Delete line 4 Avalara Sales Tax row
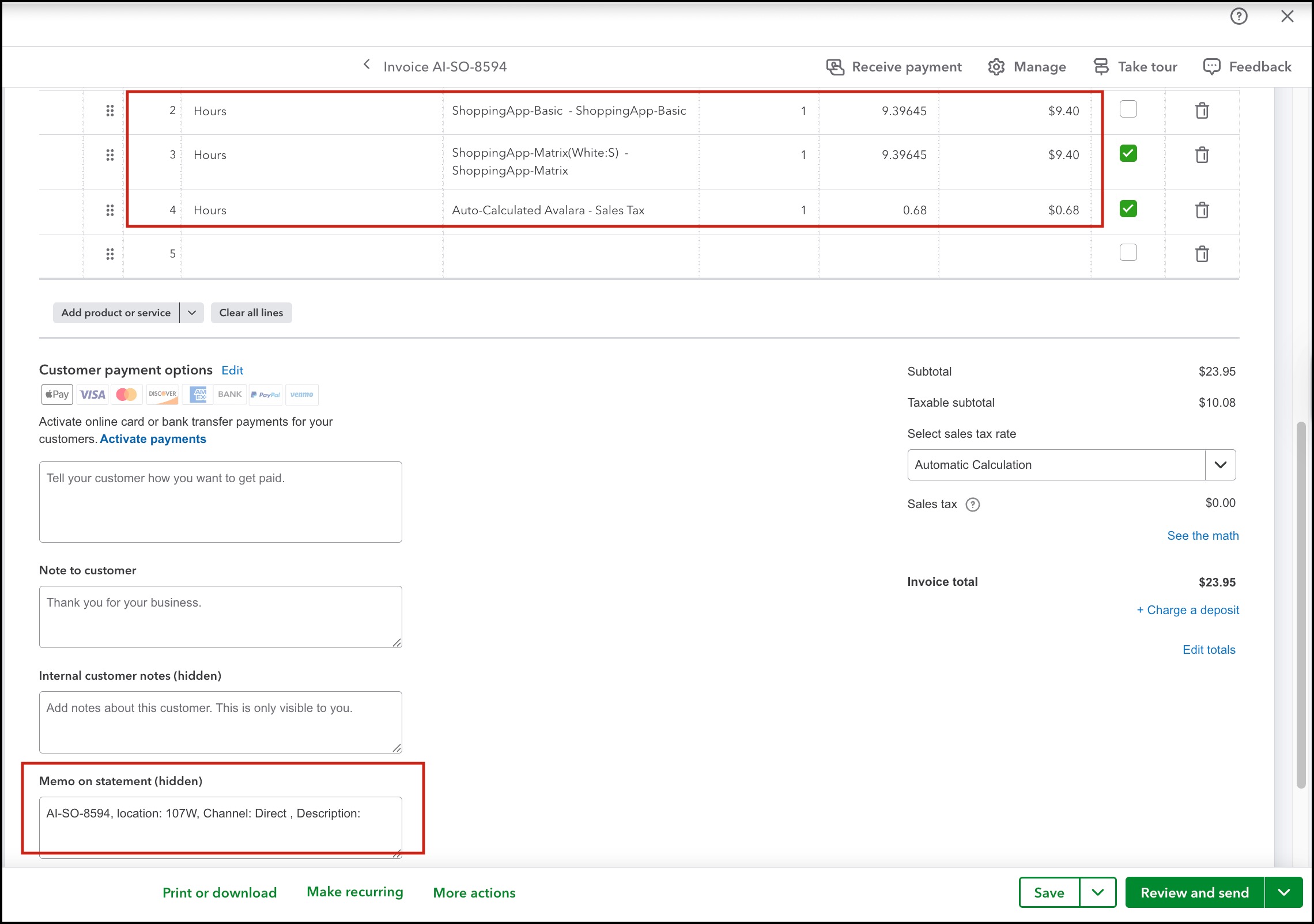1314x924 pixels. tap(1202, 210)
